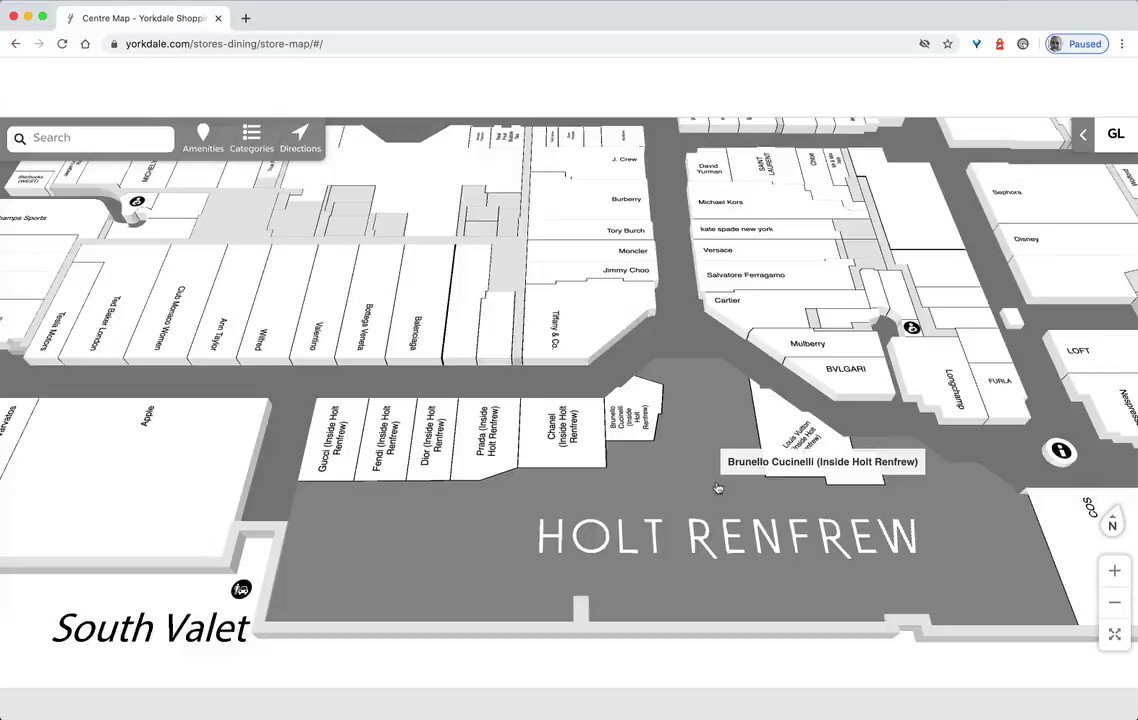Select the Bottega Veneta store
This screenshot has width=1138, height=720.
click(365, 327)
